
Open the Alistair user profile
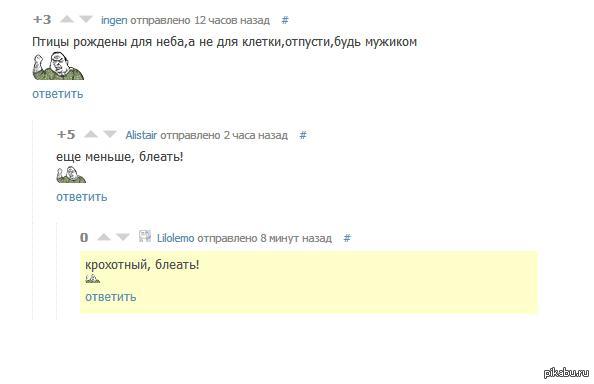[x=141, y=135]
